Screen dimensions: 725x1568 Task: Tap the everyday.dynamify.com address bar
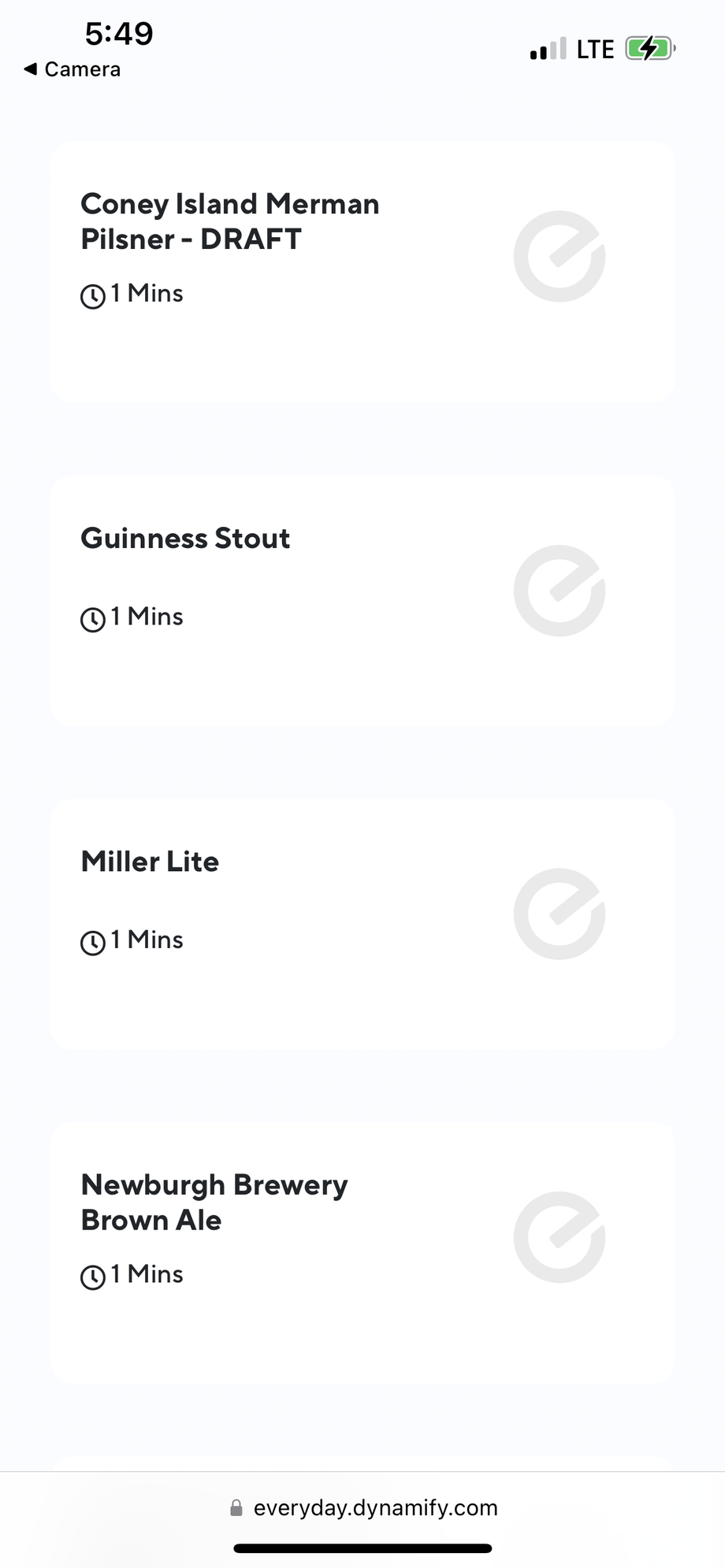[375, 1508]
